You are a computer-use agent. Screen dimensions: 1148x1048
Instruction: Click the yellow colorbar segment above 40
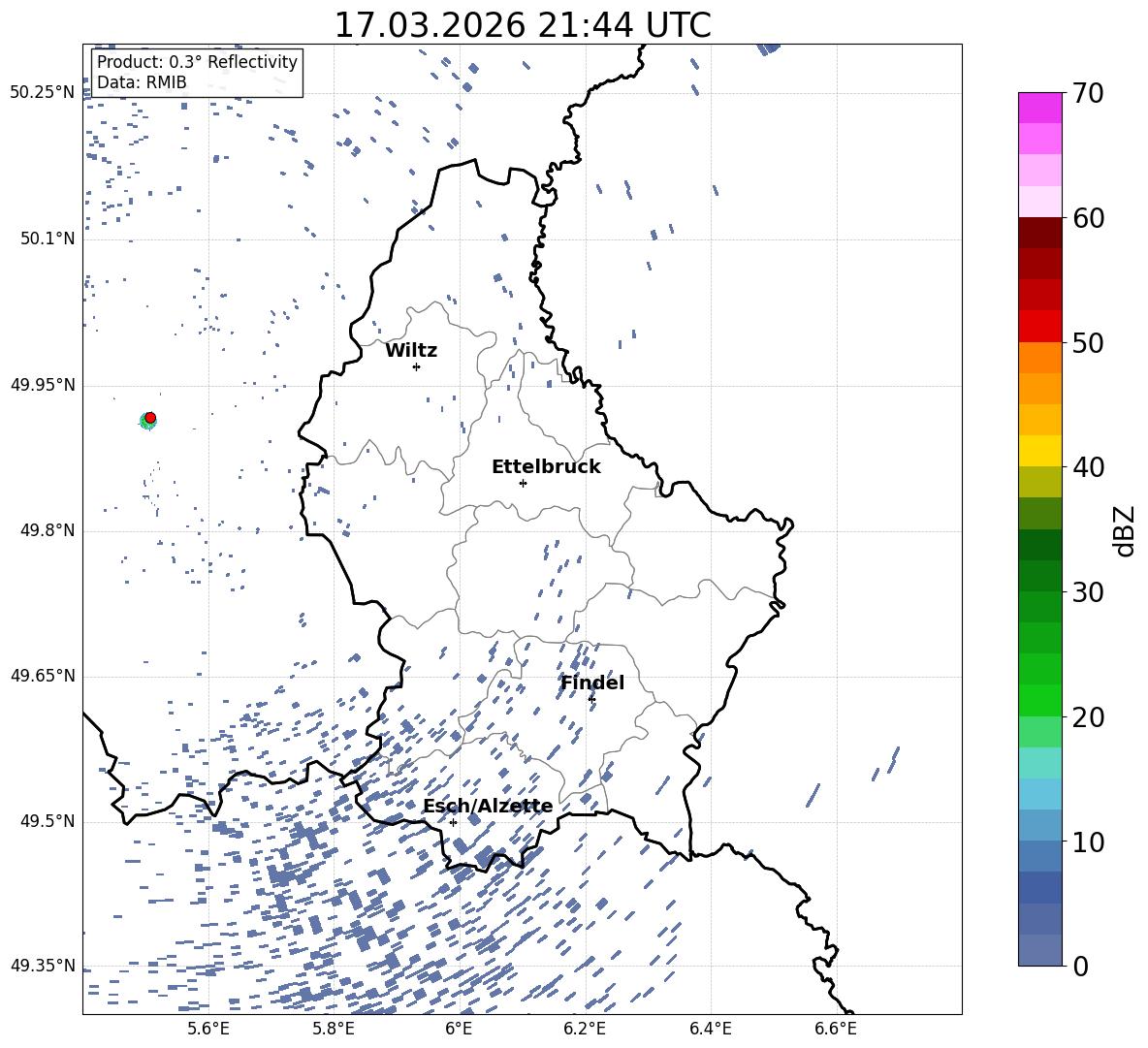[x=1039, y=451]
